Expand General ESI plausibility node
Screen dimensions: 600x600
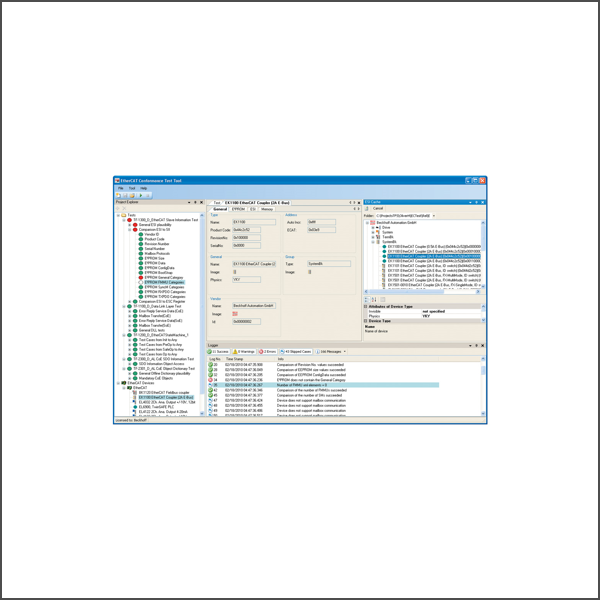tap(130, 225)
